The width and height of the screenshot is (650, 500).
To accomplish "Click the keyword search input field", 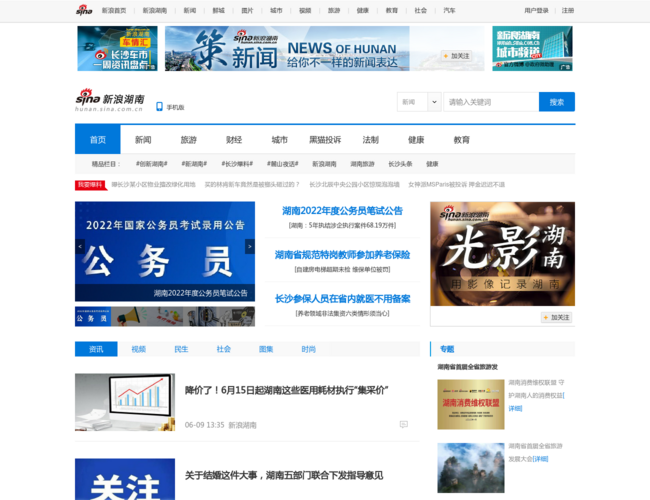I will pos(491,102).
